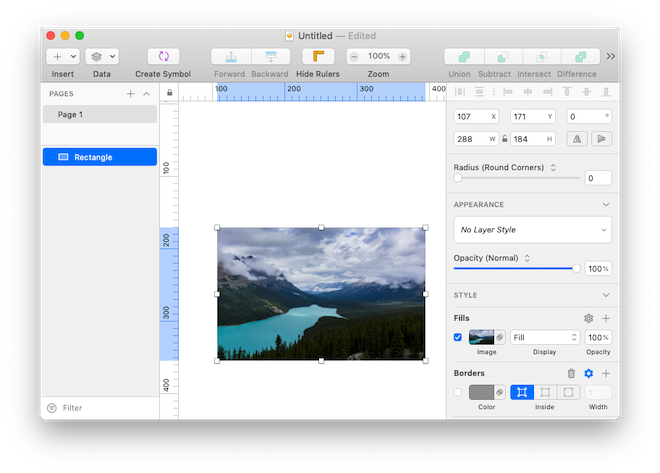Select Page 1 in pages list
The height and width of the screenshot is (473, 660).
99,115
